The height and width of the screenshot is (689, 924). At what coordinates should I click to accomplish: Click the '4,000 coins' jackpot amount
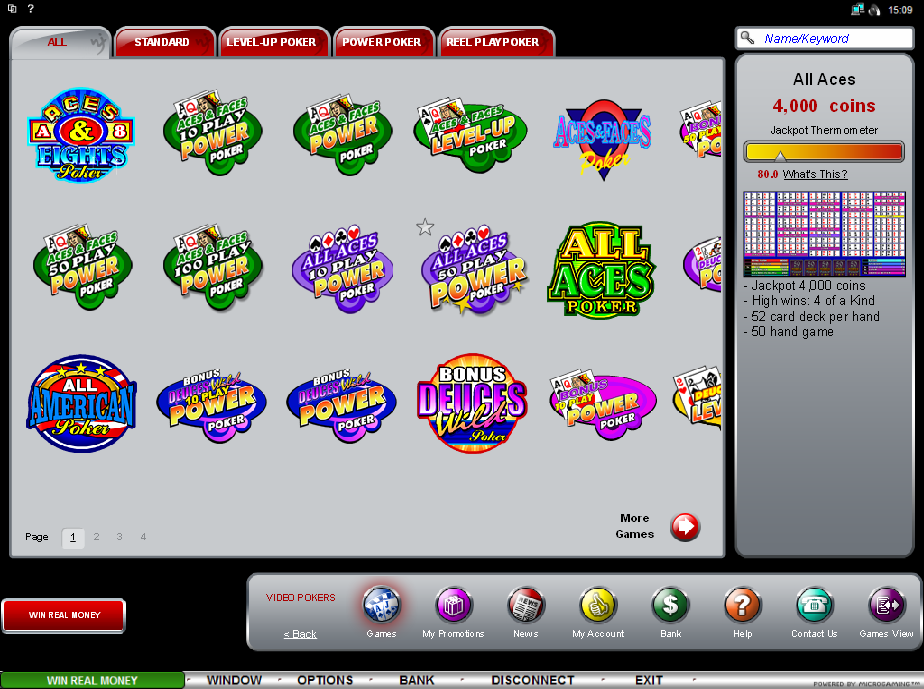coord(824,106)
